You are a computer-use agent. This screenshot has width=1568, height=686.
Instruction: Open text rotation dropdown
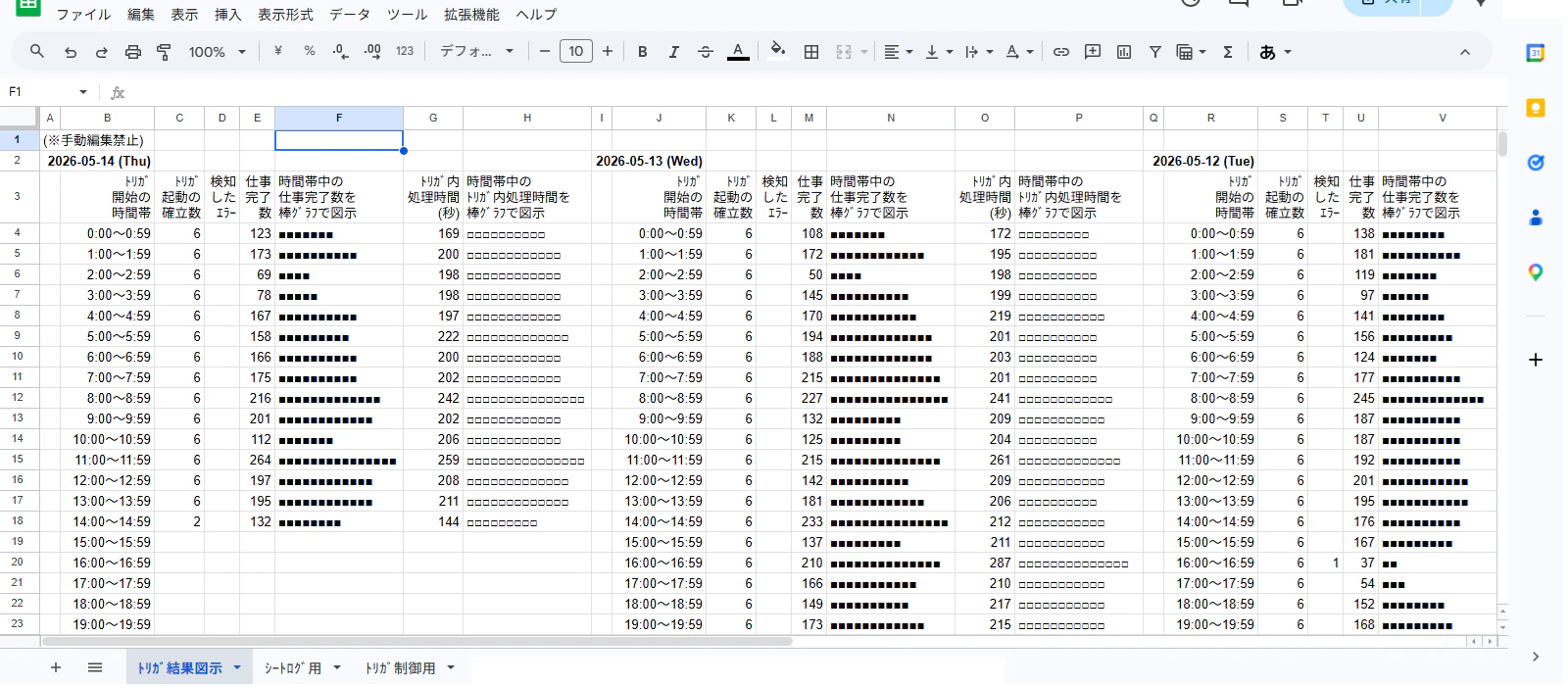(x=1019, y=52)
